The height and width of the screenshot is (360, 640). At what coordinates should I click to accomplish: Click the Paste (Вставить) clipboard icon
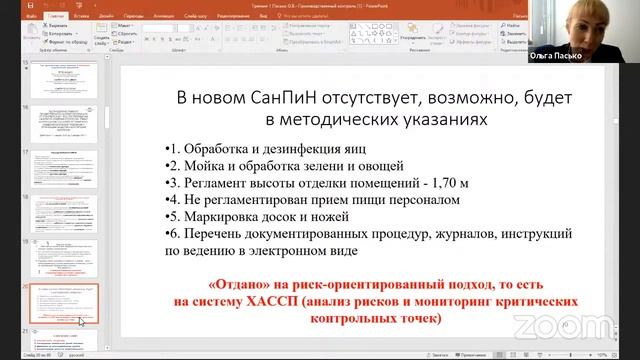31,32
